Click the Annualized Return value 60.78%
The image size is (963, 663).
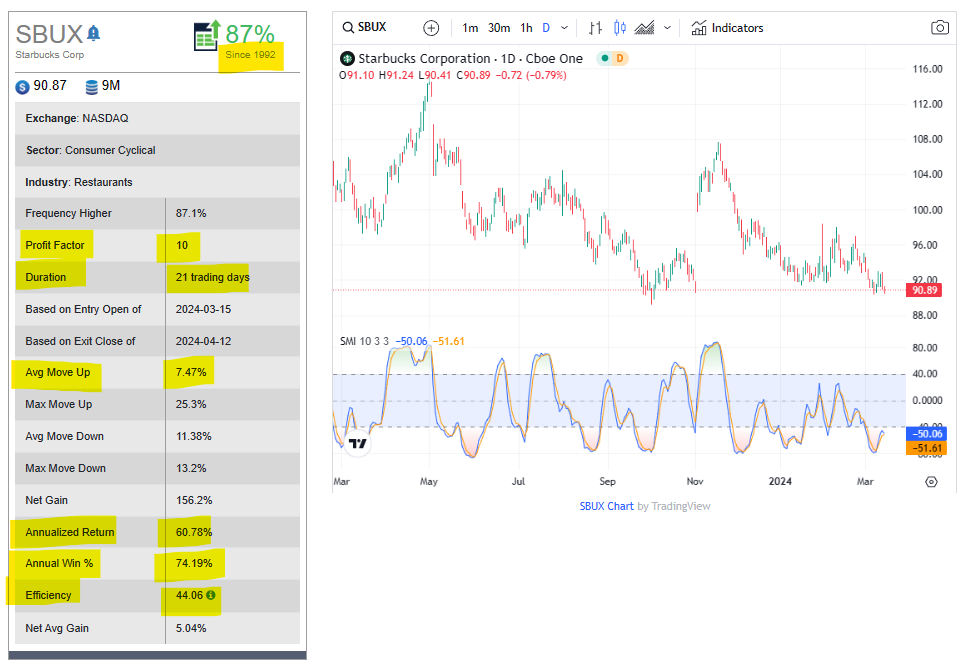193,532
